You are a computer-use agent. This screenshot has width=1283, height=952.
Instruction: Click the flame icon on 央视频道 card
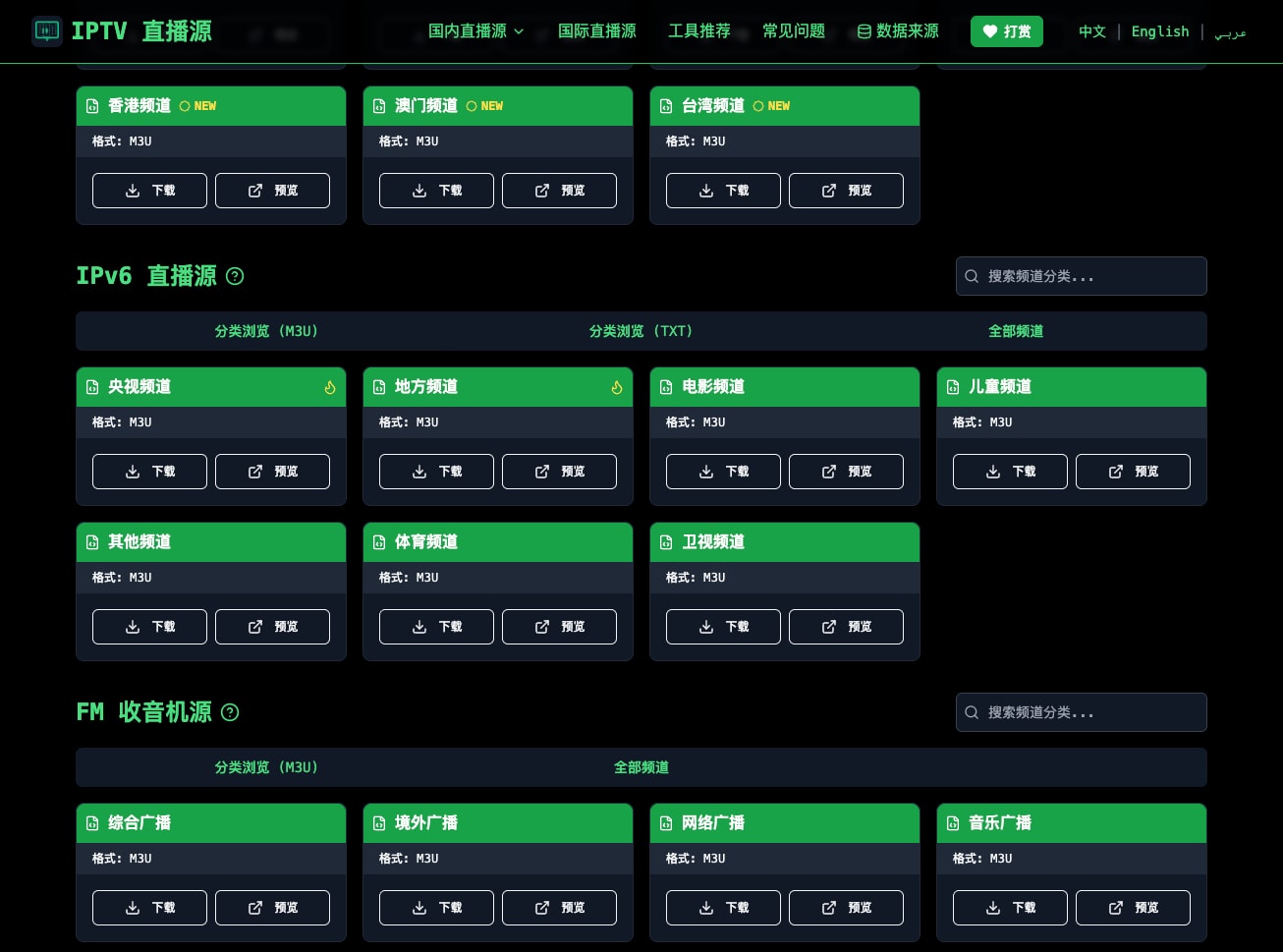pos(330,387)
